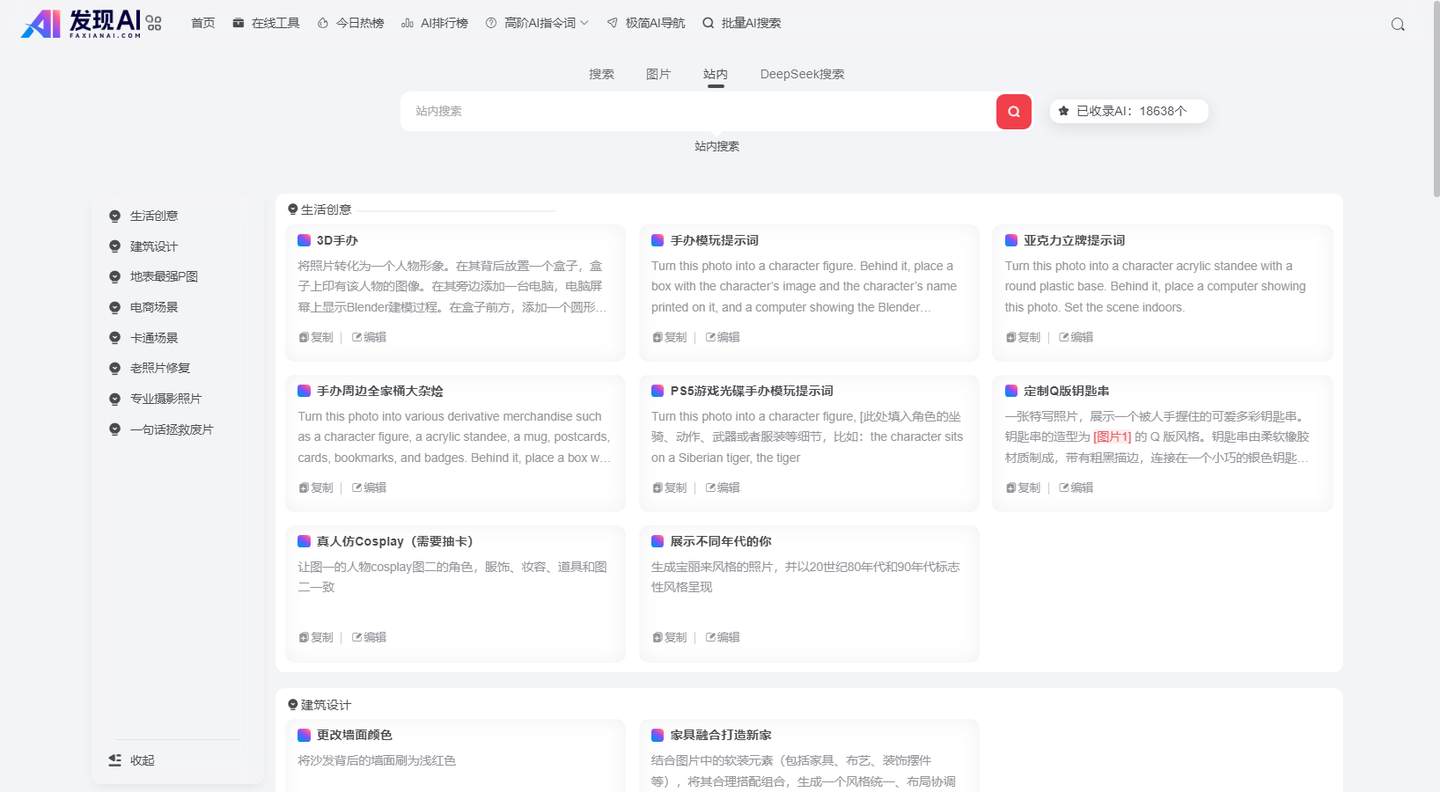This screenshot has width=1440, height=792.
Task: Edit the 亚克力立牌提示词 prompt
Action: point(1076,337)
